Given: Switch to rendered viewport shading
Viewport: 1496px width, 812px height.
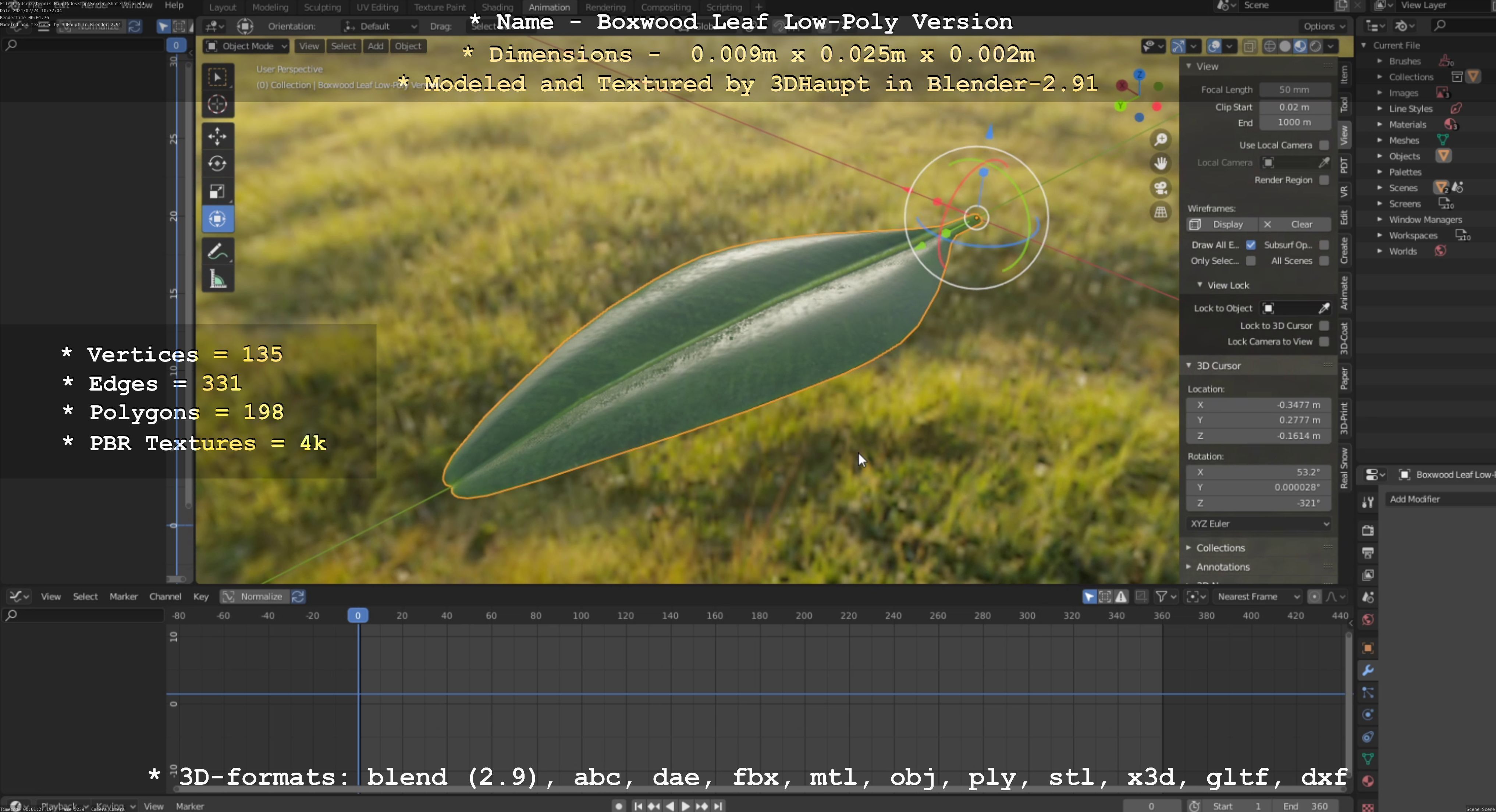Looking at the screenshot, I should [x=1315, y=46].
